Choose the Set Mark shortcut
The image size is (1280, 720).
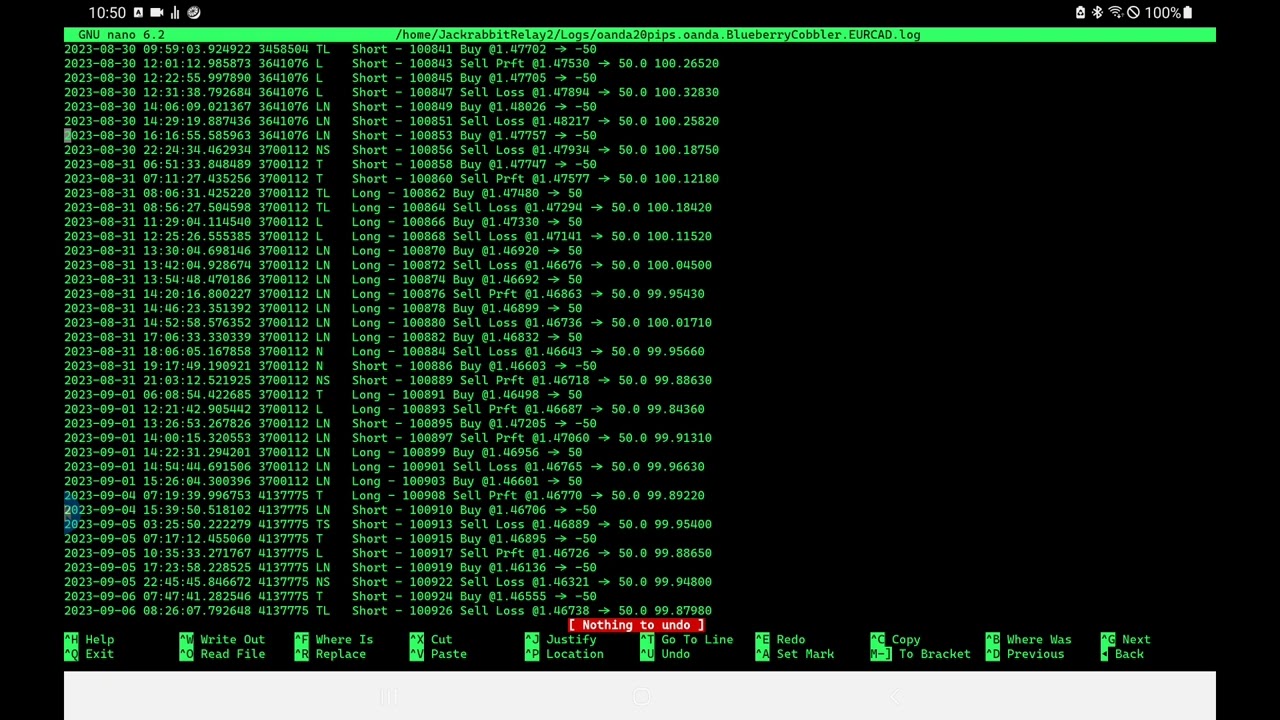tap(795, 654)
